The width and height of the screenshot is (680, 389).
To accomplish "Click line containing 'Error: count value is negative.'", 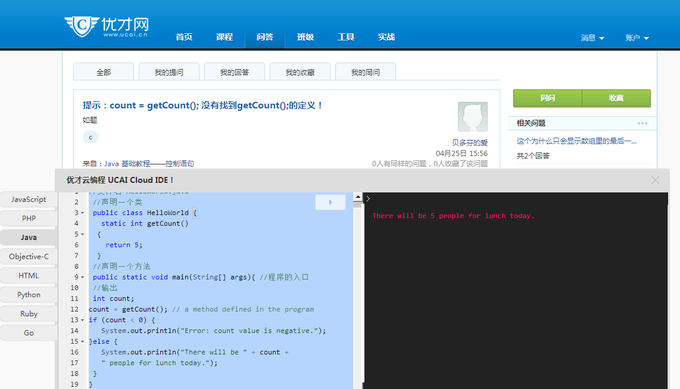I will tap(213, 331).
